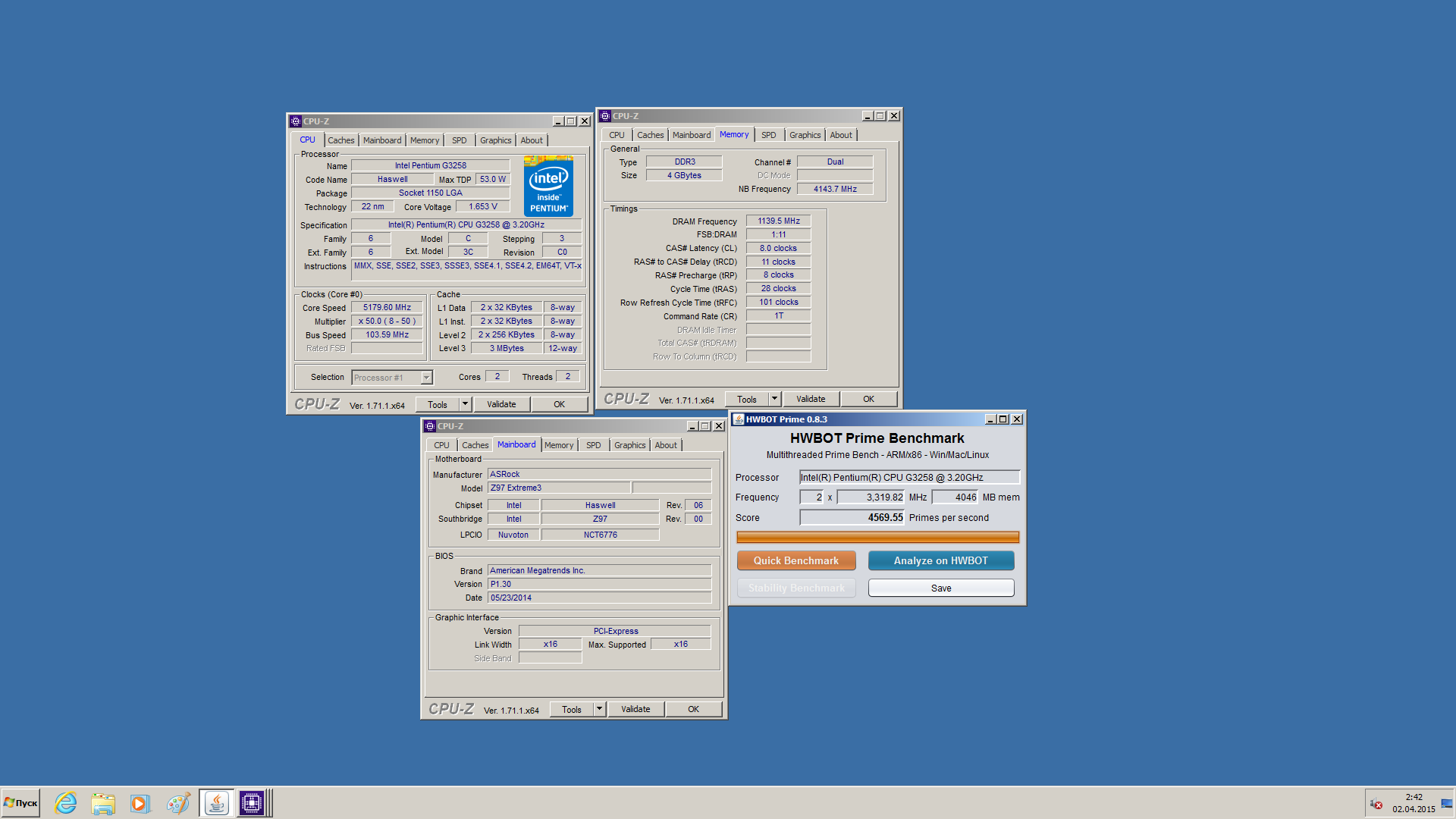Start the Quick Benchmark in HWBOT Prime

coord(796,560)
